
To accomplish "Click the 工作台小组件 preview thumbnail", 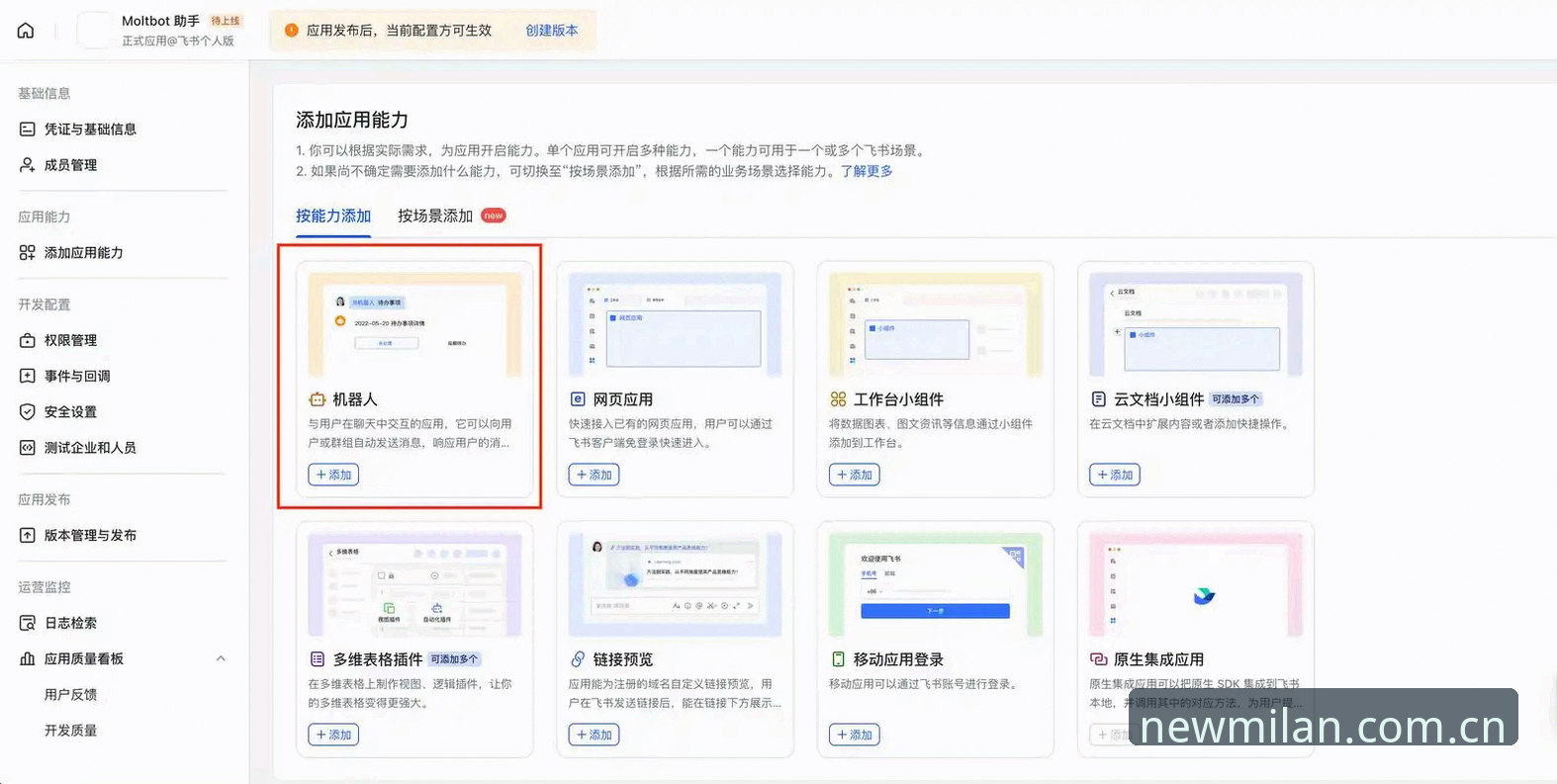I will (x=935, y=325).
